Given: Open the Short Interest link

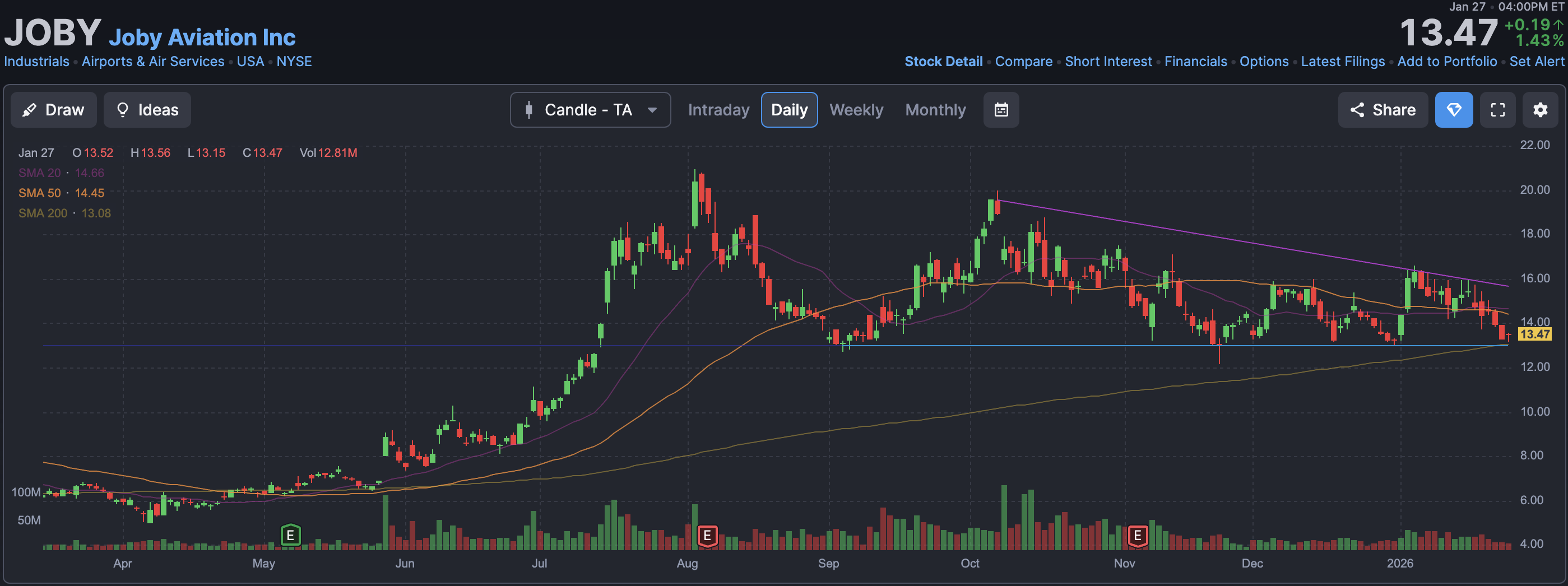Looking at the screenshot, I should point(1108,62).
